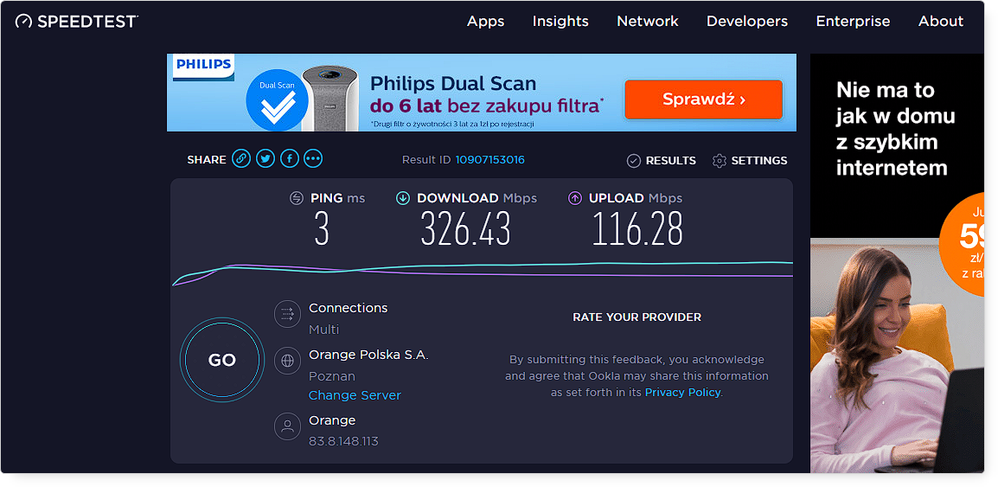Select the Enterprise menu item
Image resolution: width=998 pixels, height=487 pixels.
(x=852, y=21)
